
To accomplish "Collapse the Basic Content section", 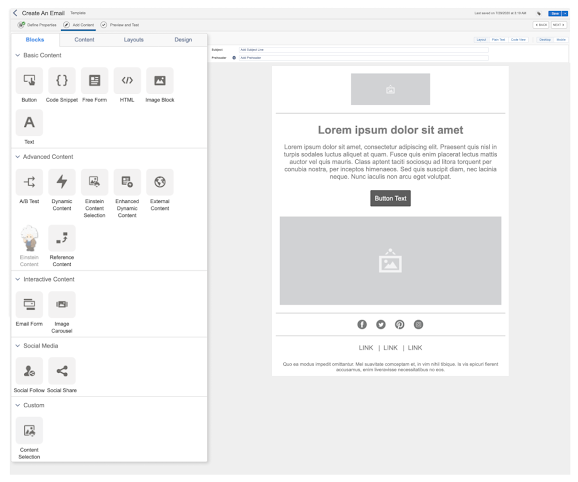I will 17,55.
